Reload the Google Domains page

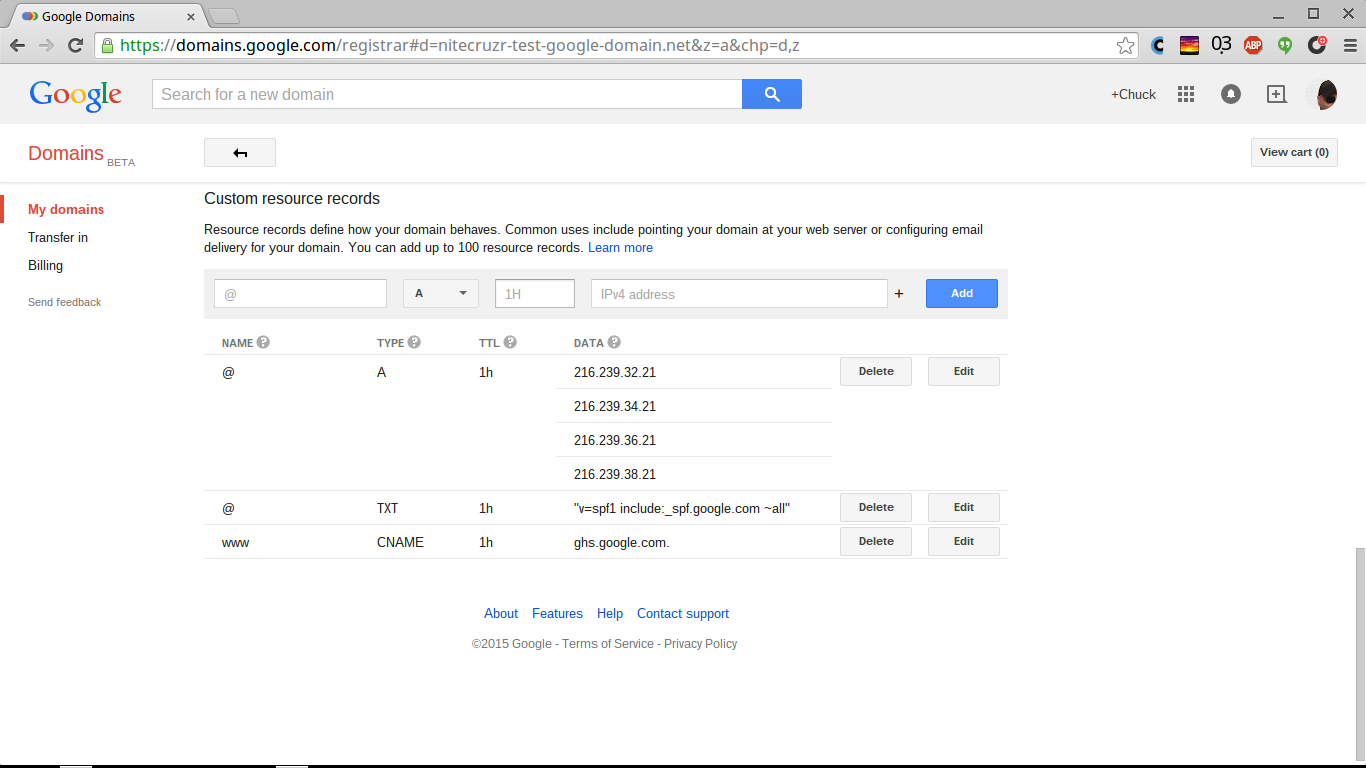(75, 45)
